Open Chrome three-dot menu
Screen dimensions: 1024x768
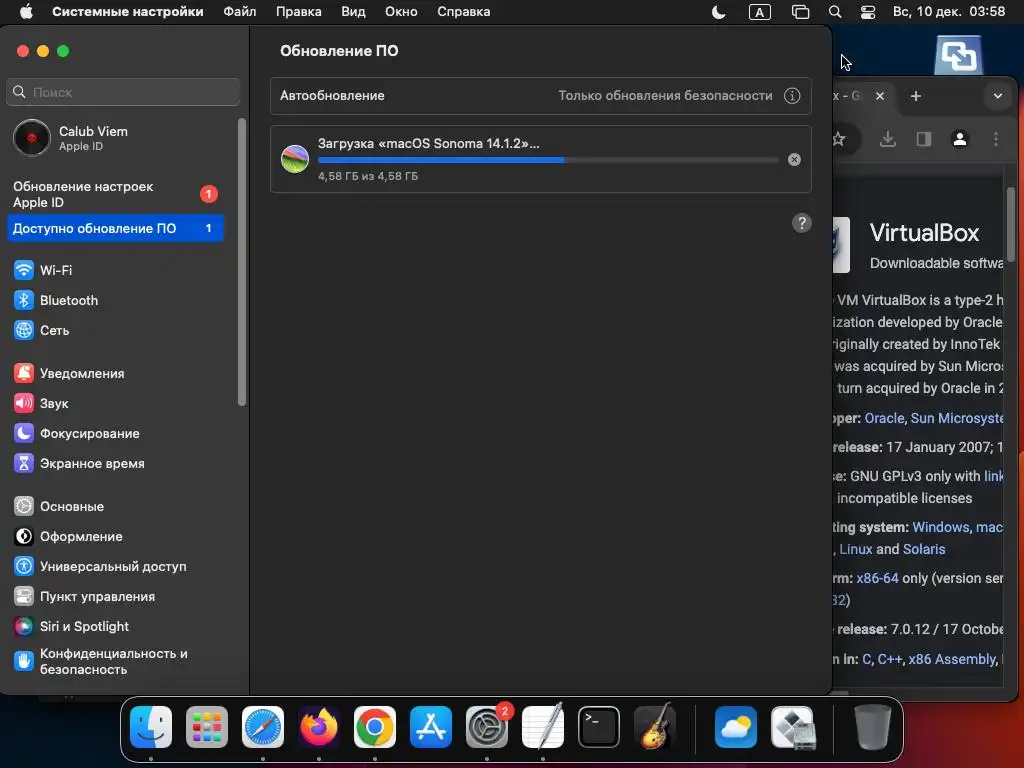click(995, 138)
